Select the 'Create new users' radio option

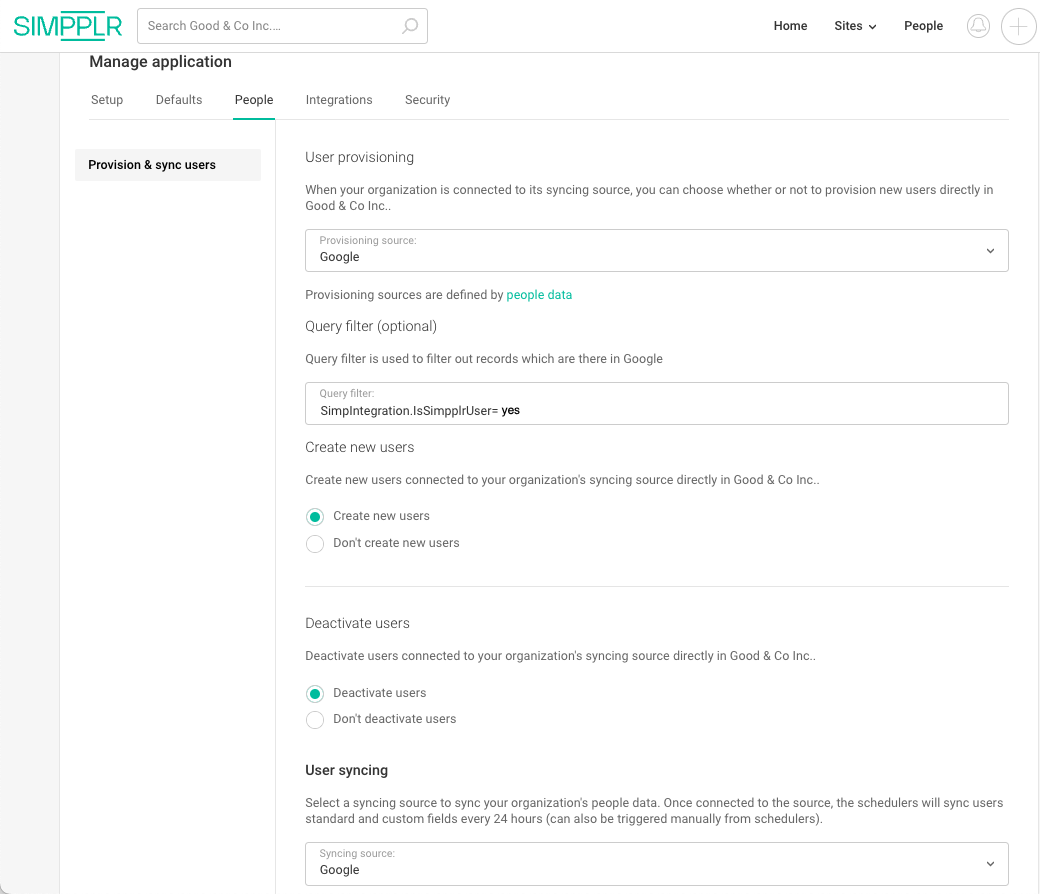[x=315, y=517]
